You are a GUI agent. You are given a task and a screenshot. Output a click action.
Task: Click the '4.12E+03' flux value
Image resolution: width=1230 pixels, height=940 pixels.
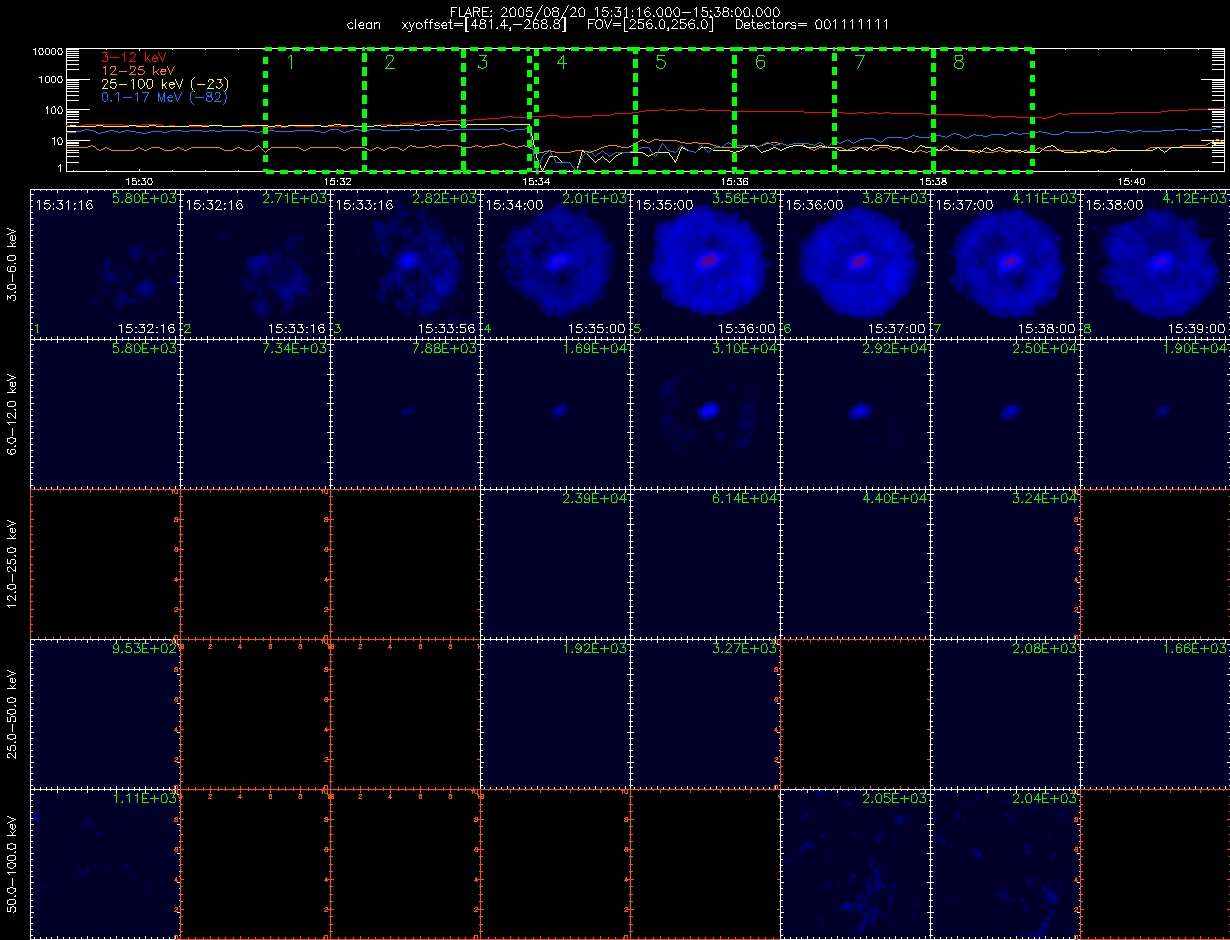[x=1195, y=199]
